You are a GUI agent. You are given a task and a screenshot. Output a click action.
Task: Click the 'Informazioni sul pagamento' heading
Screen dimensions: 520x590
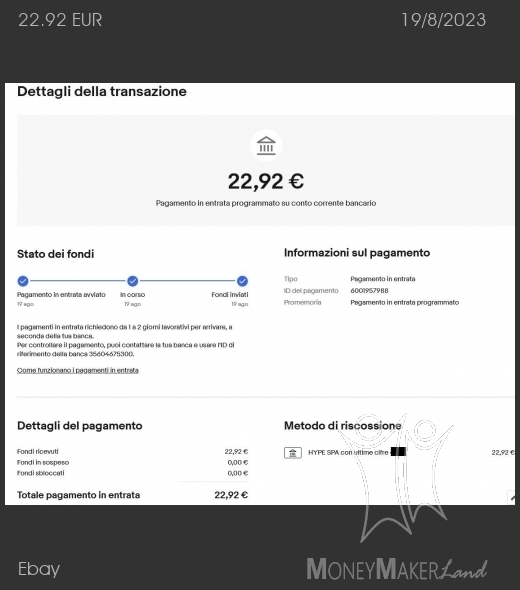(357, 253)
